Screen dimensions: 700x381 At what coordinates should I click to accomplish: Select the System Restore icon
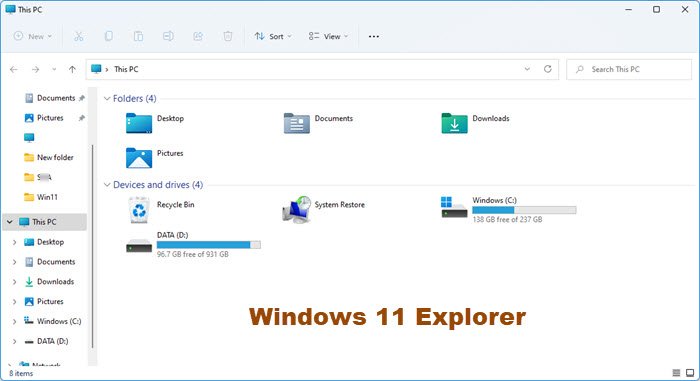[296, 209]
